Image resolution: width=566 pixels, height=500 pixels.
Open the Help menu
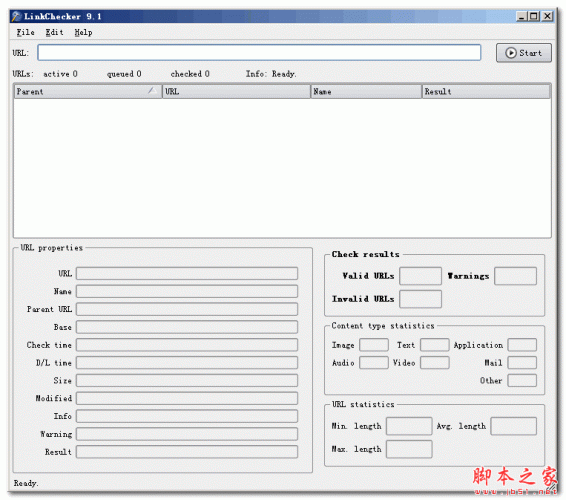pos(83,32)
